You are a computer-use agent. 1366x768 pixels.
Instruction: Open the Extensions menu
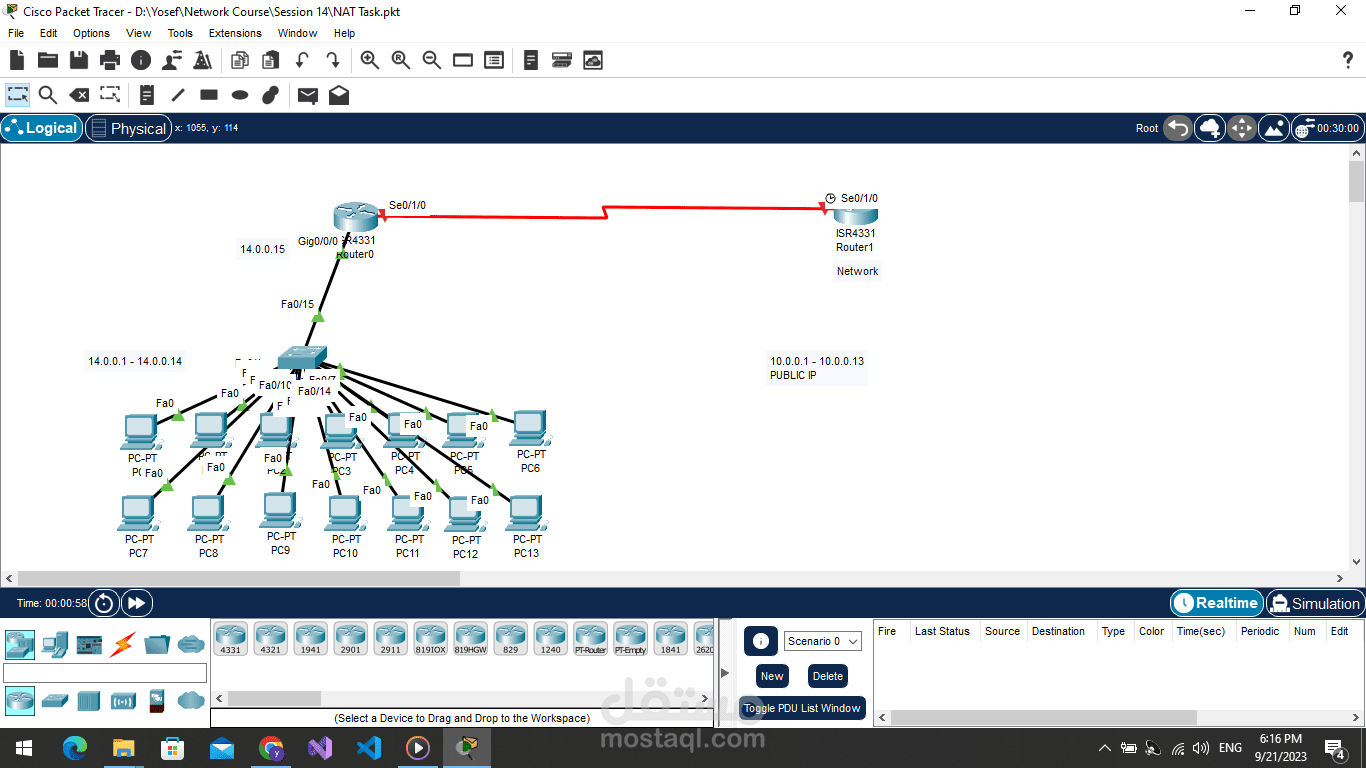[x=235, y=33]
